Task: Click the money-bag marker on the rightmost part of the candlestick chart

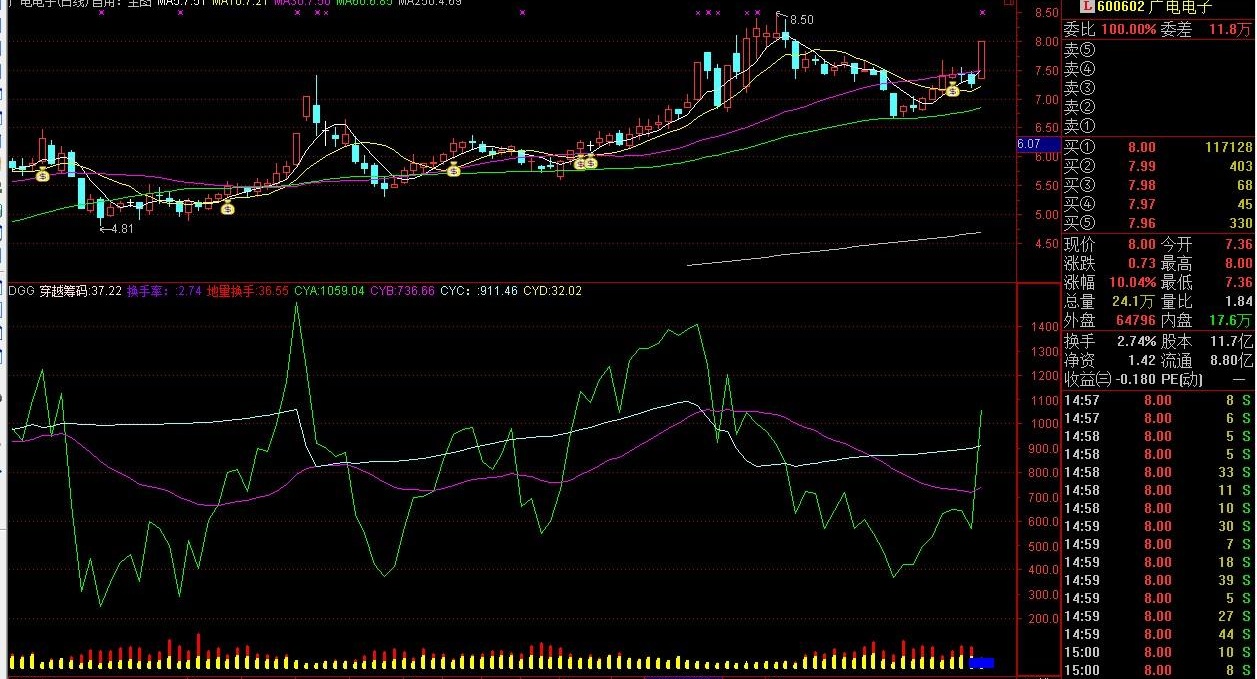Action: pyautogui.click(x=953, y=91)
